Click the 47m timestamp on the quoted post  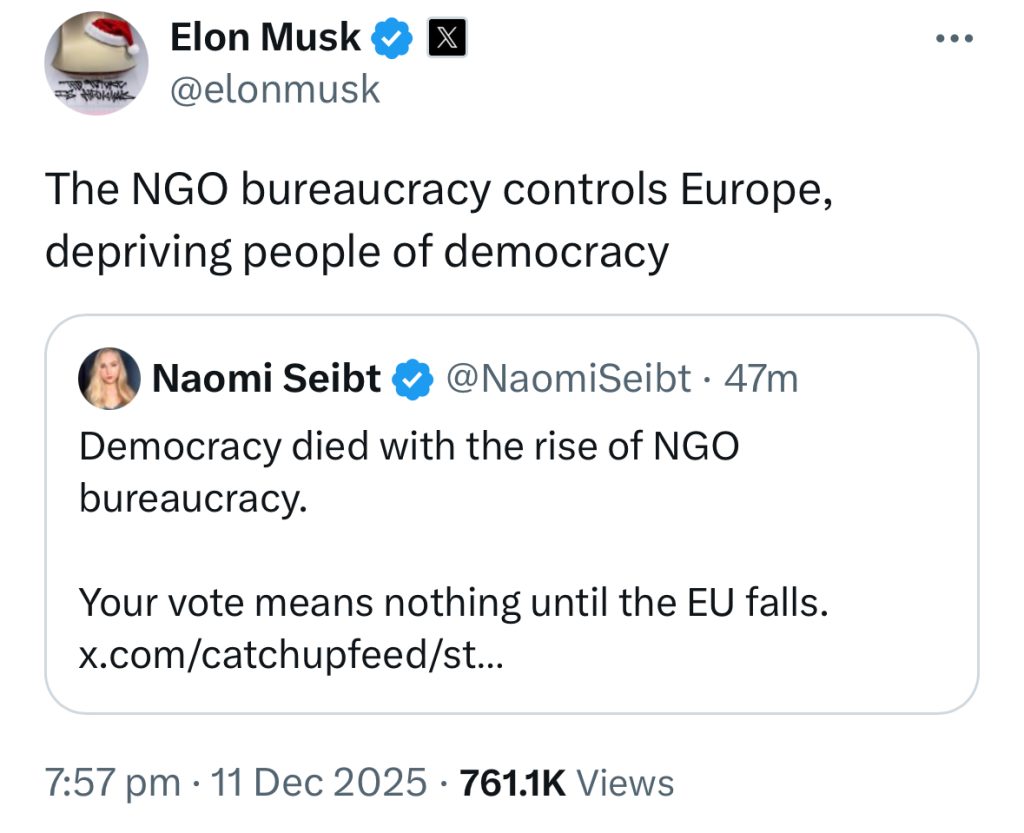pyautogui.click(x=761, y=379)
